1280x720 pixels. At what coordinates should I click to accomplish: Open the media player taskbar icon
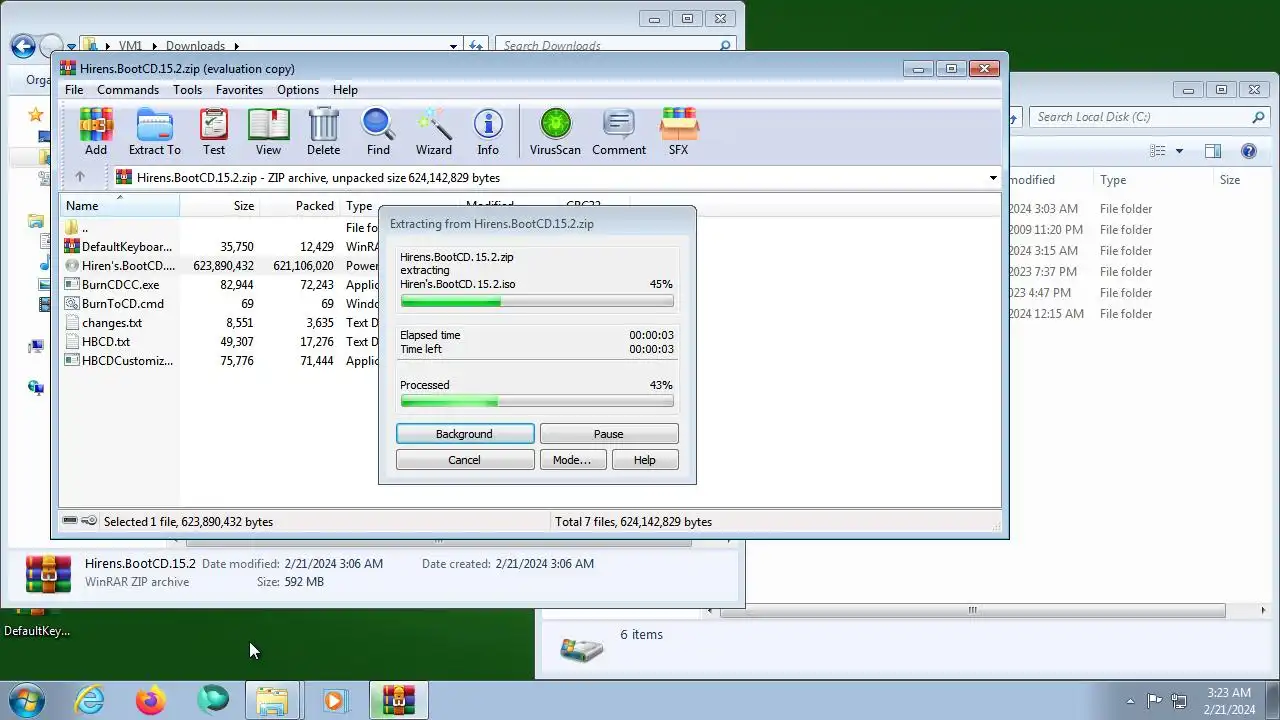[x=334, y=700]
